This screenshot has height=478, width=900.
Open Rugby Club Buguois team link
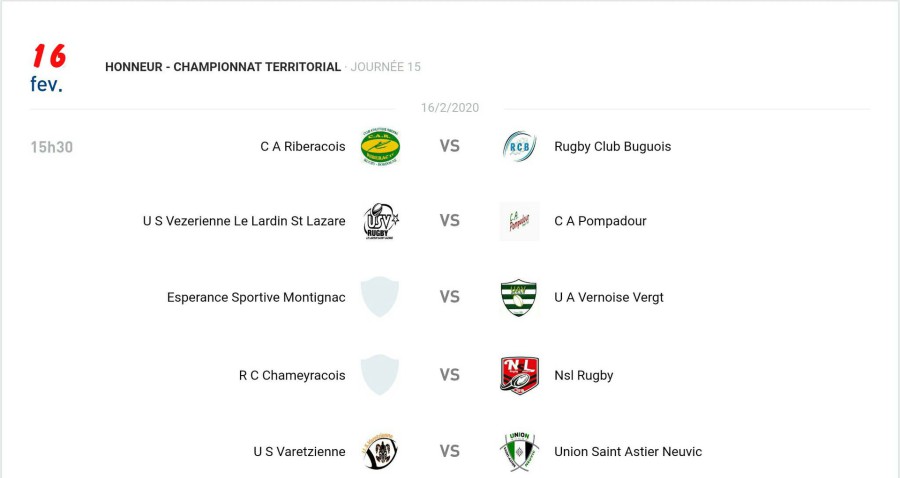[x=612, y=147]
